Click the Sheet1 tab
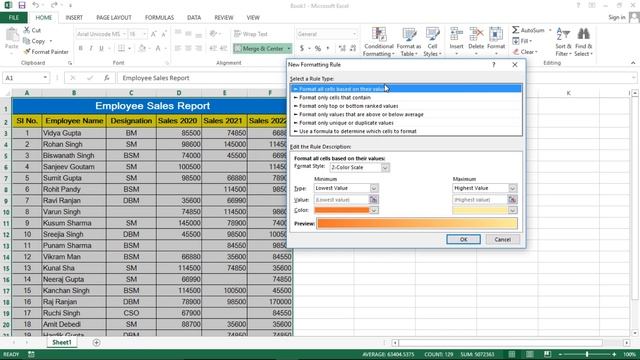Image resolution: width=640 pixels, height=360 pixels. (x=62, y=342)
